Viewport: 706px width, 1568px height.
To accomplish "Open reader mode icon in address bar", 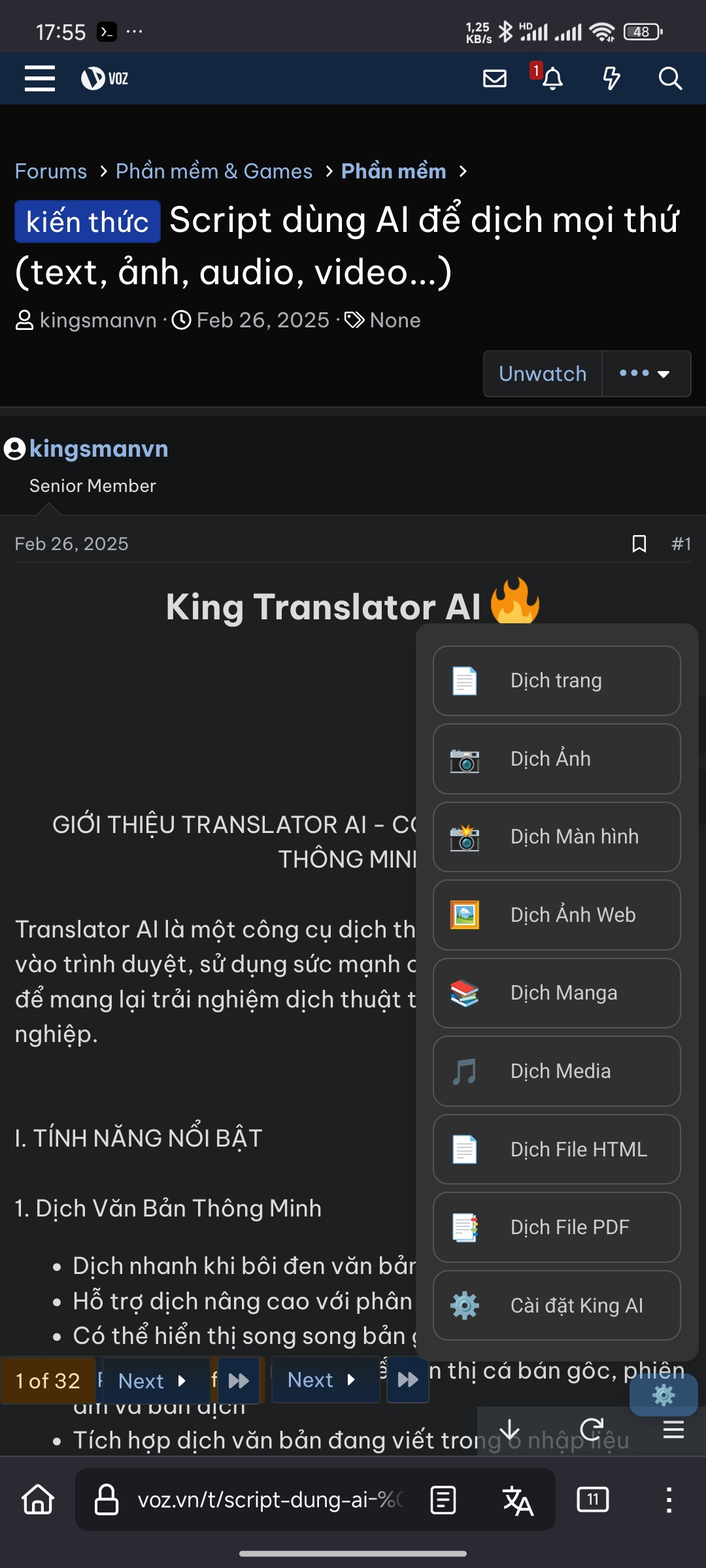I will (x=443, y=1499).
